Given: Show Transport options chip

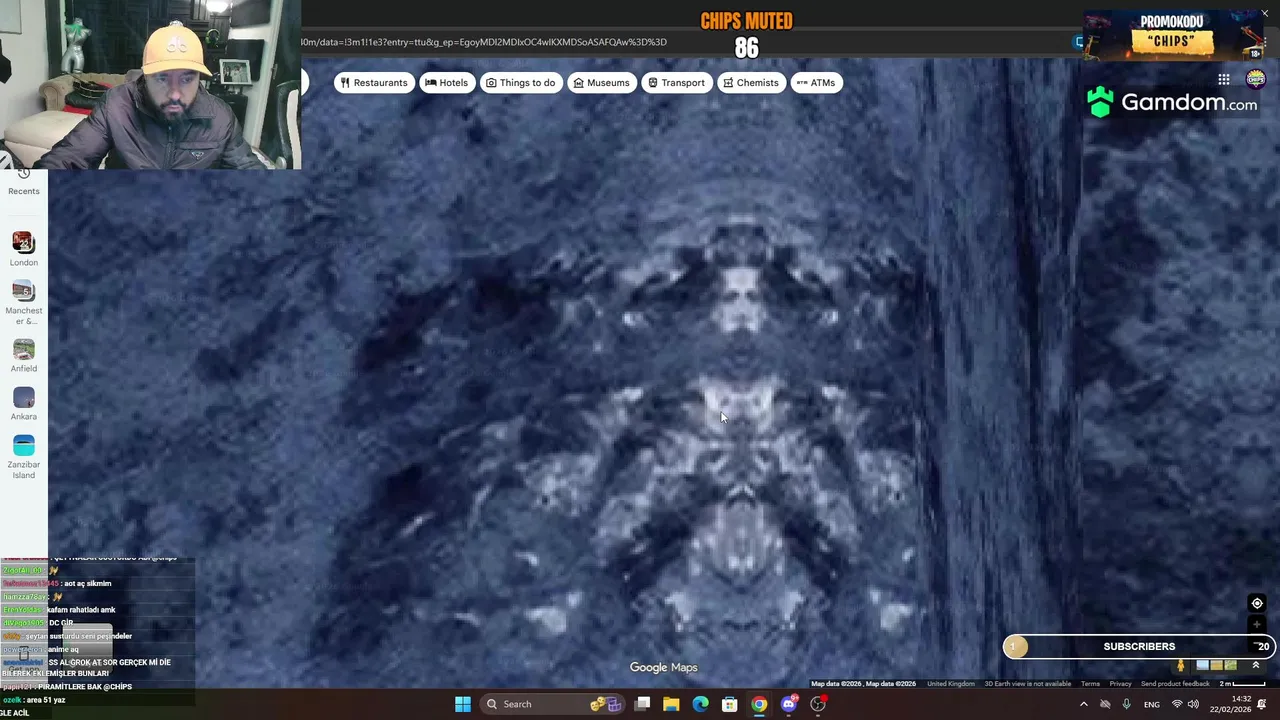Looking at the screenshot, I should click(676, 83).
